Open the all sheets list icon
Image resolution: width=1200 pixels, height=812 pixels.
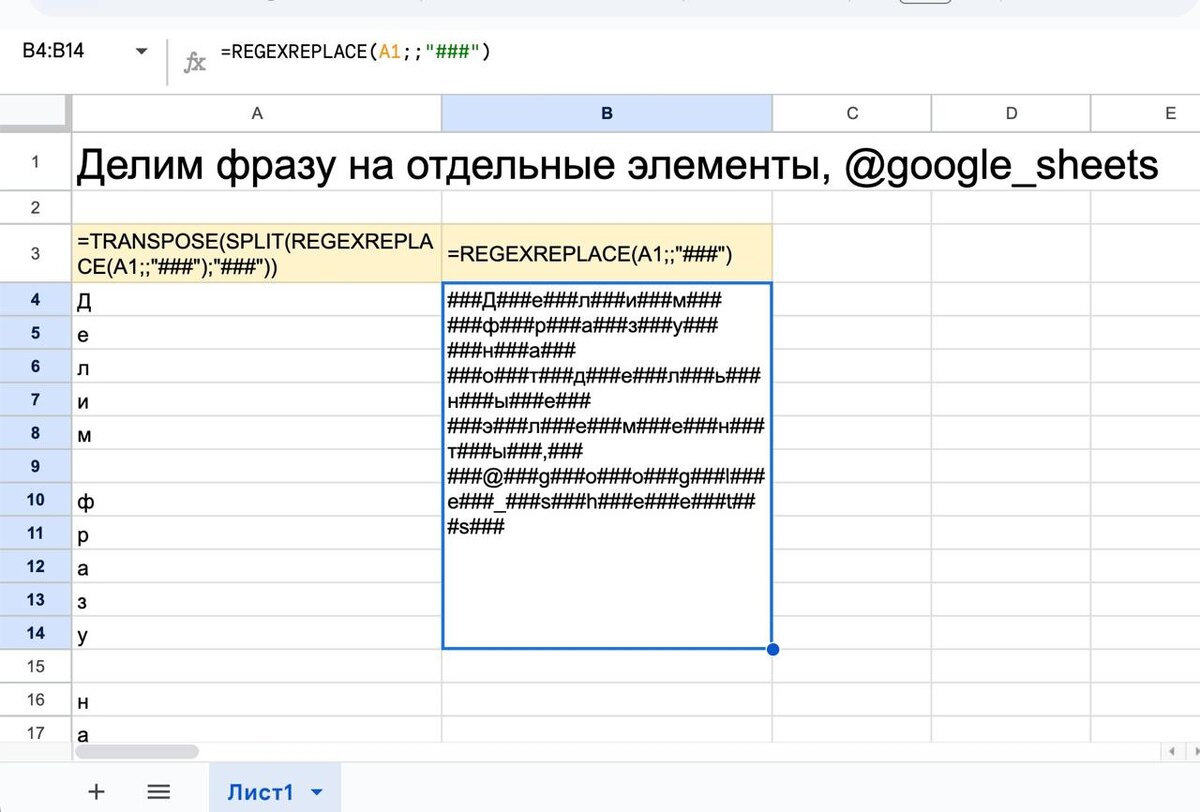click(158, 792)
